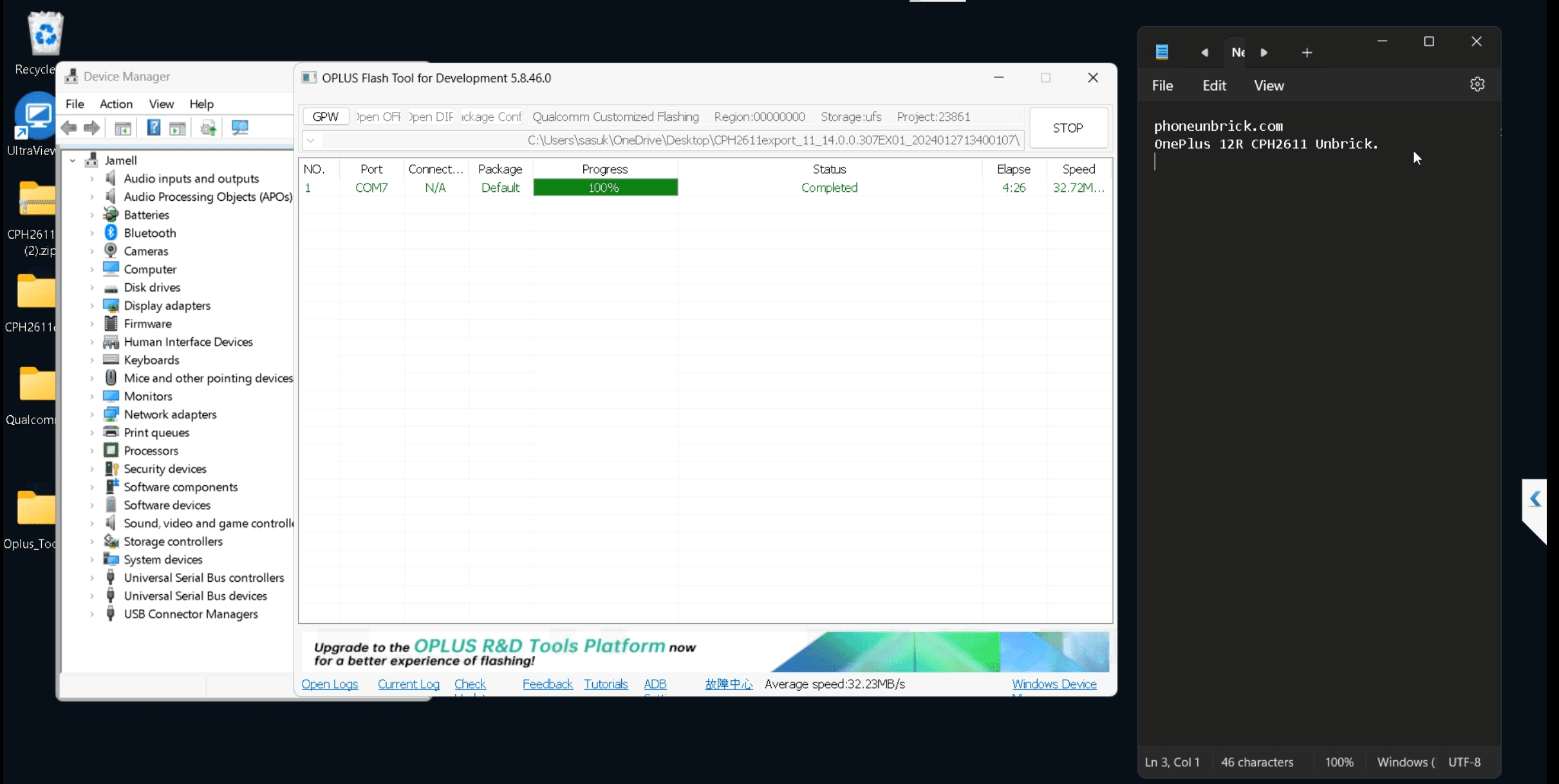Expand Universal Serial Bus controllers node
1559x784 pixels.
pyautogui.click(x=92, y=577)
